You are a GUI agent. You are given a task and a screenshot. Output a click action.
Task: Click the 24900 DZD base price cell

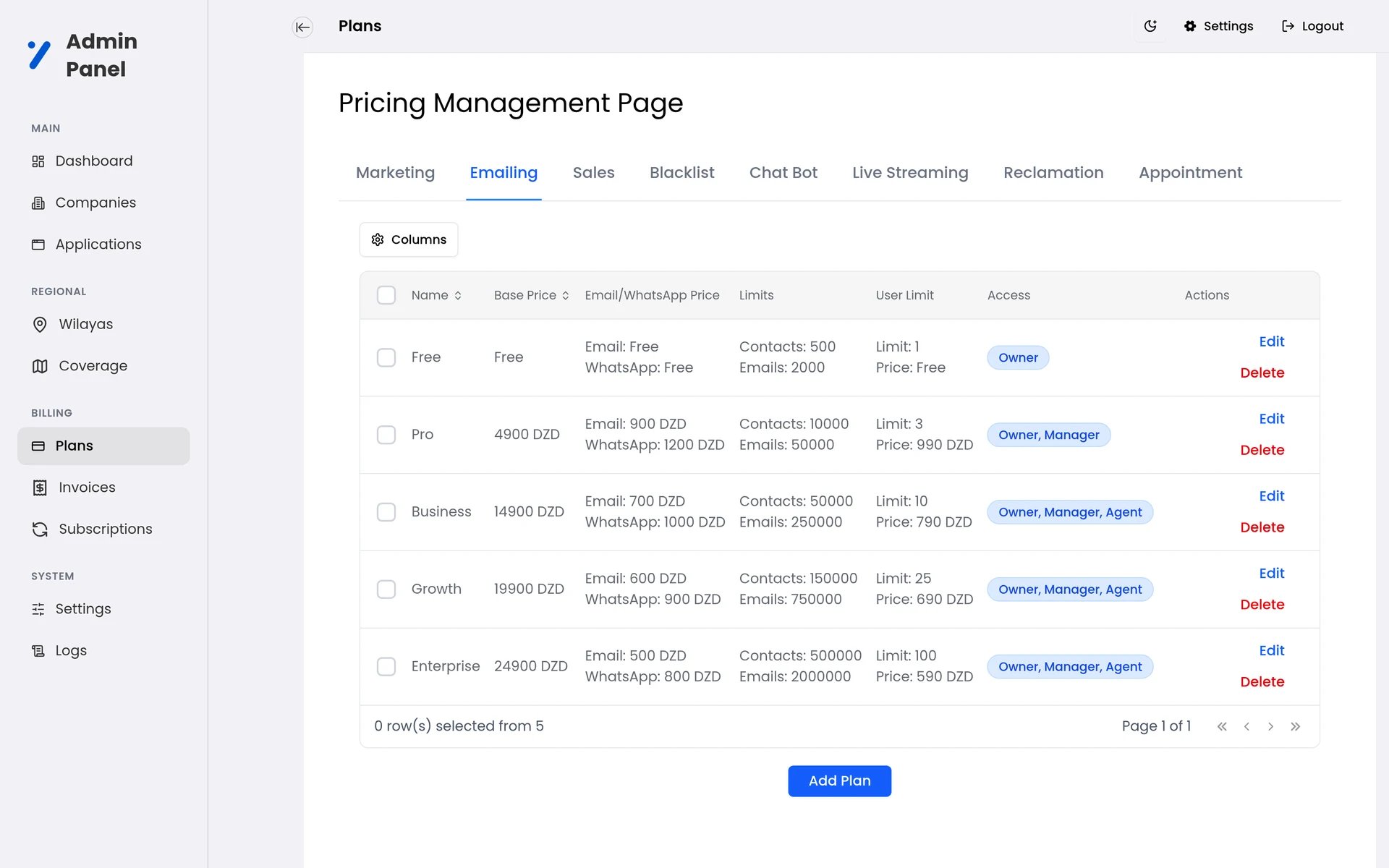point(530,666)
